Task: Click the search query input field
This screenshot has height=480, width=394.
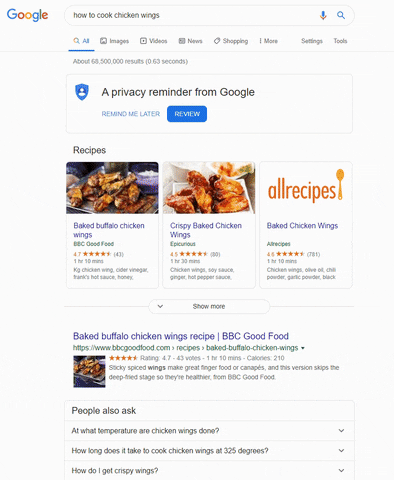Action: [193, 15]
